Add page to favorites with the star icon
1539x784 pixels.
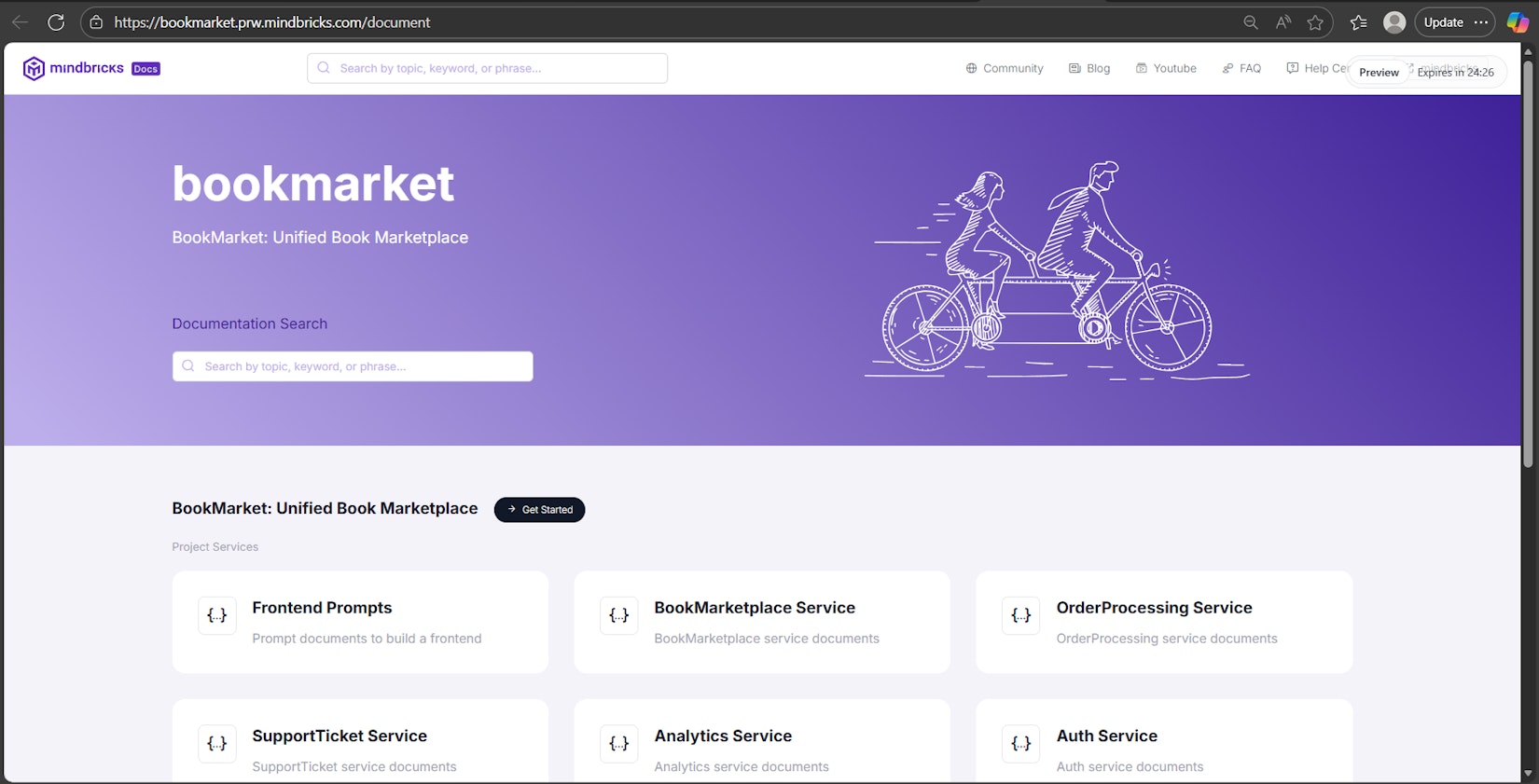(x=1315, y=22)
